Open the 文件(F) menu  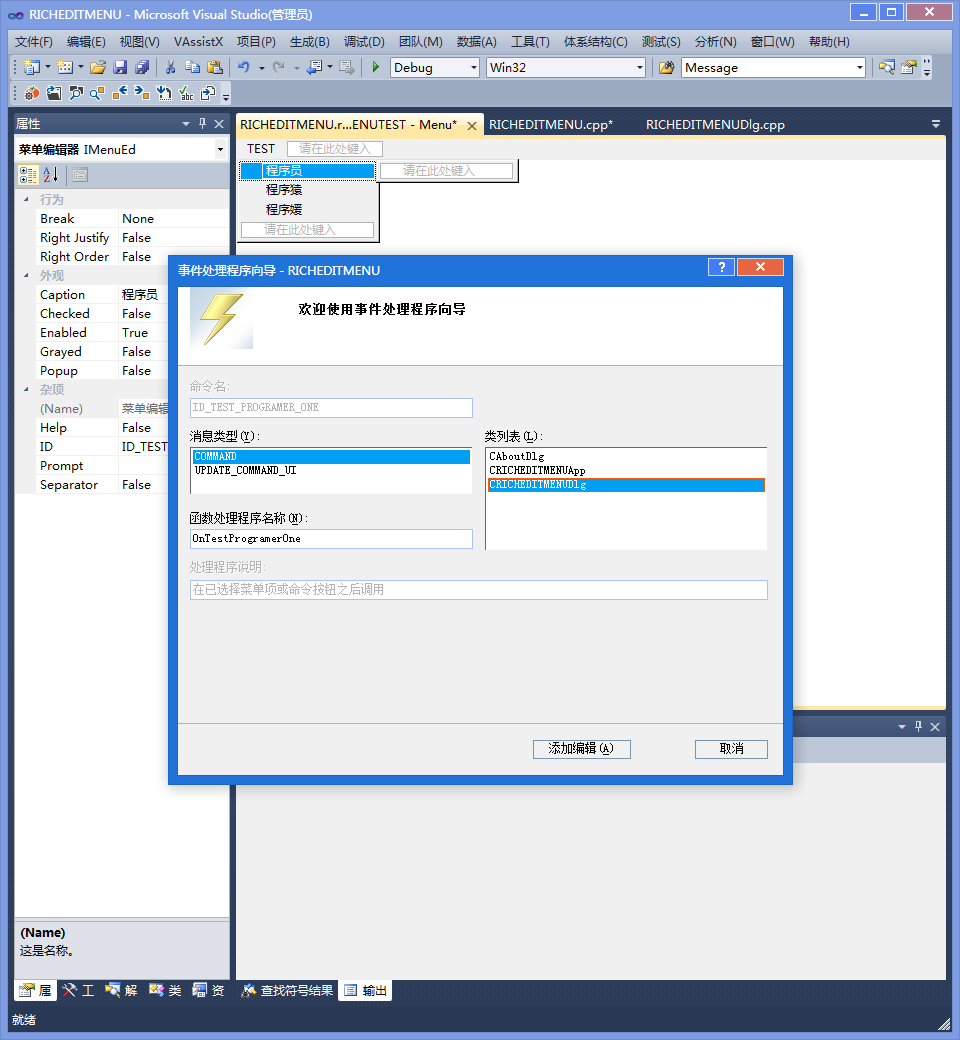pos(34,42)
